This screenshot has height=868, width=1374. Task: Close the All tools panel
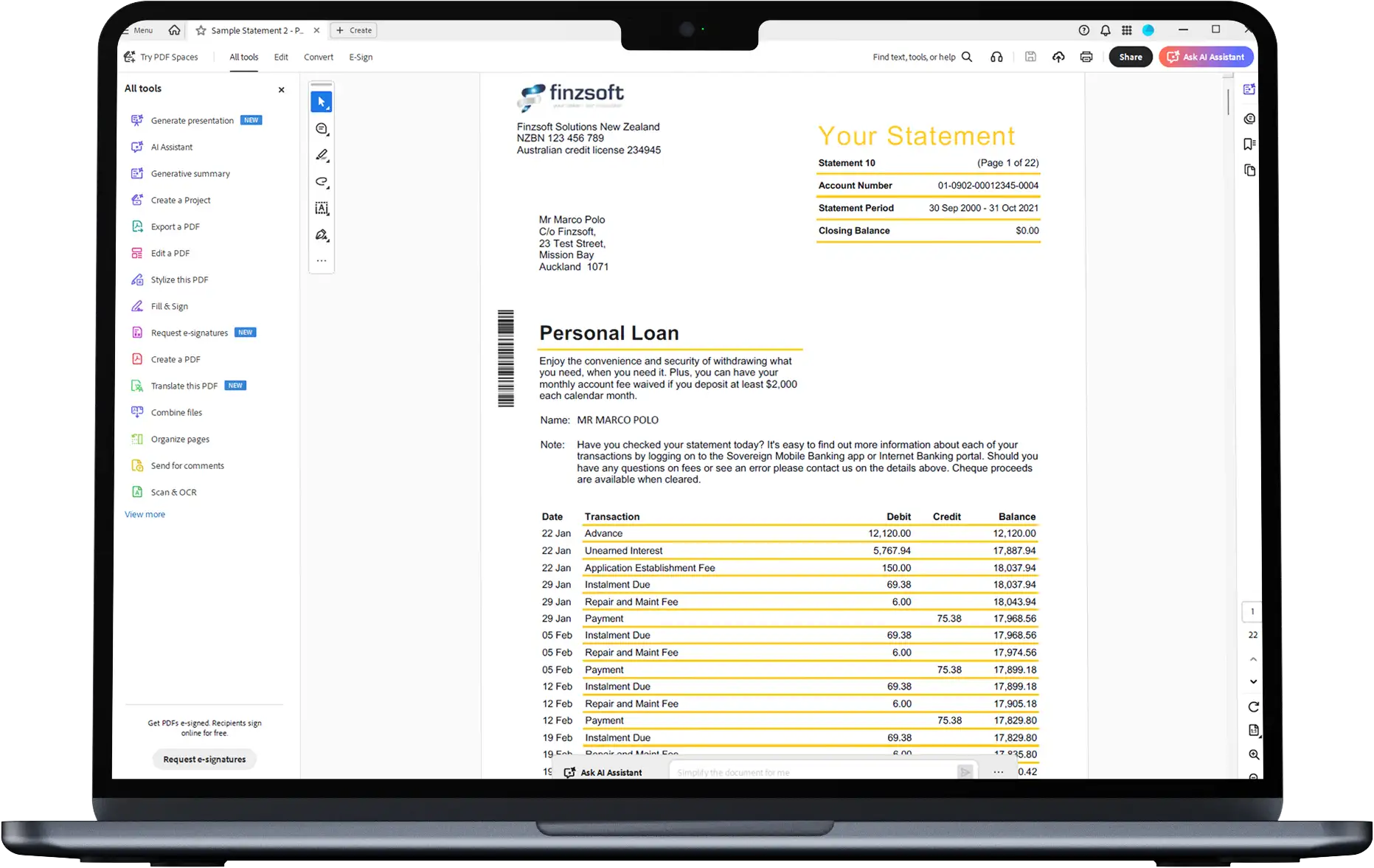[x=281, y=90]
